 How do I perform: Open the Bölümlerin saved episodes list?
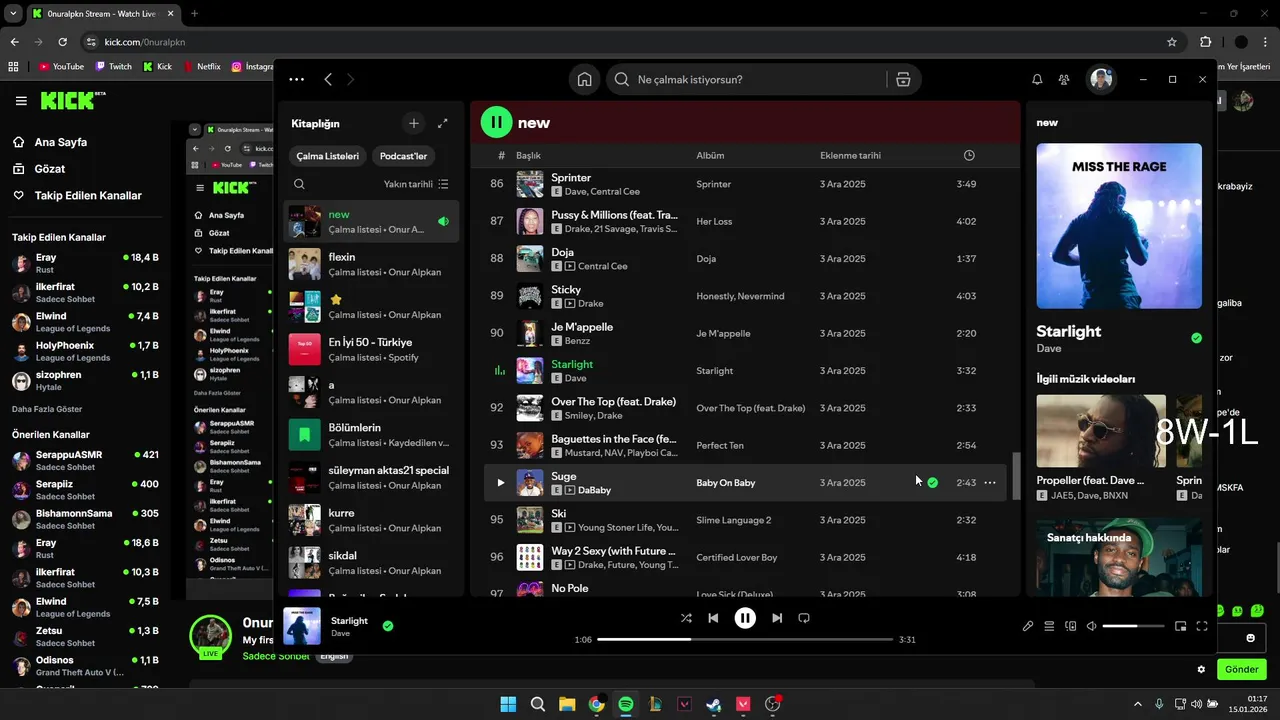tap(372, 435)
